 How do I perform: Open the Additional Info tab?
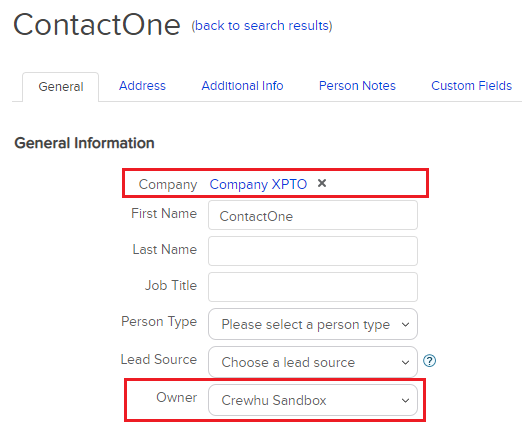pos(242,86)
